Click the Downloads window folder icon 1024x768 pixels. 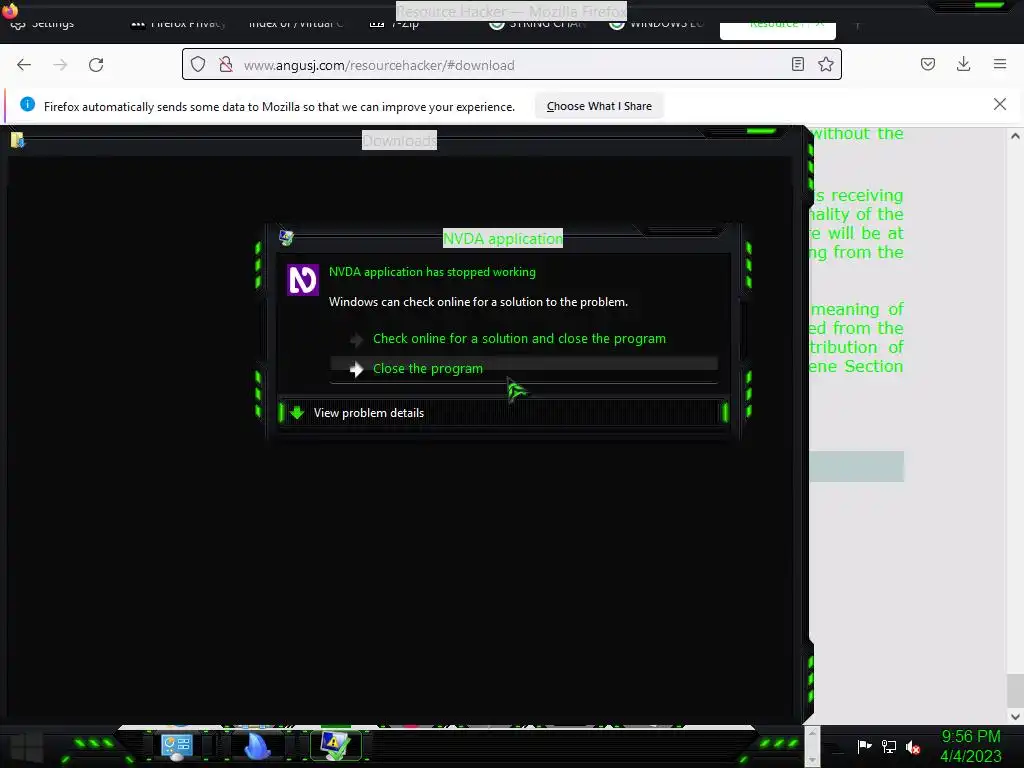pos(18,140)
